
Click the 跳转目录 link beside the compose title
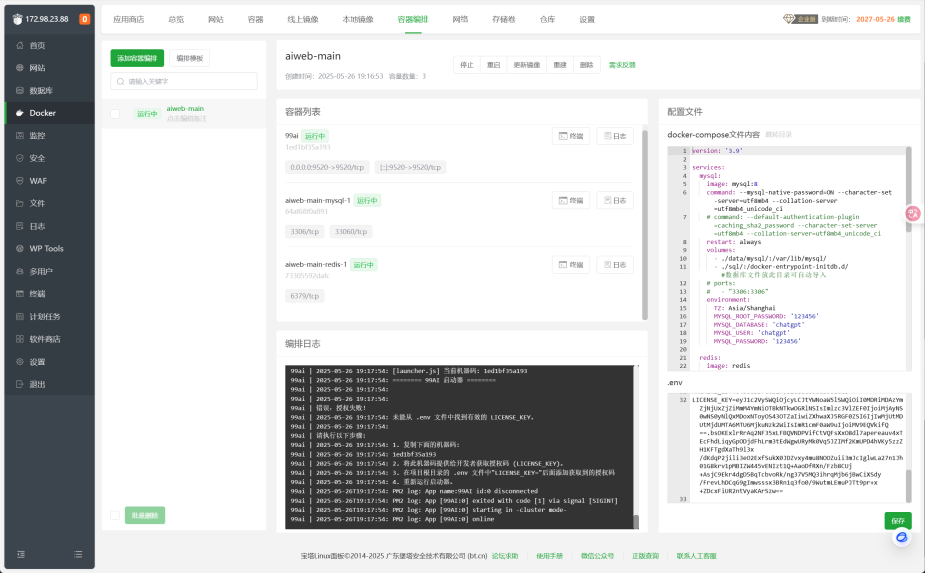pyautogui.click(x=778, y=135)
